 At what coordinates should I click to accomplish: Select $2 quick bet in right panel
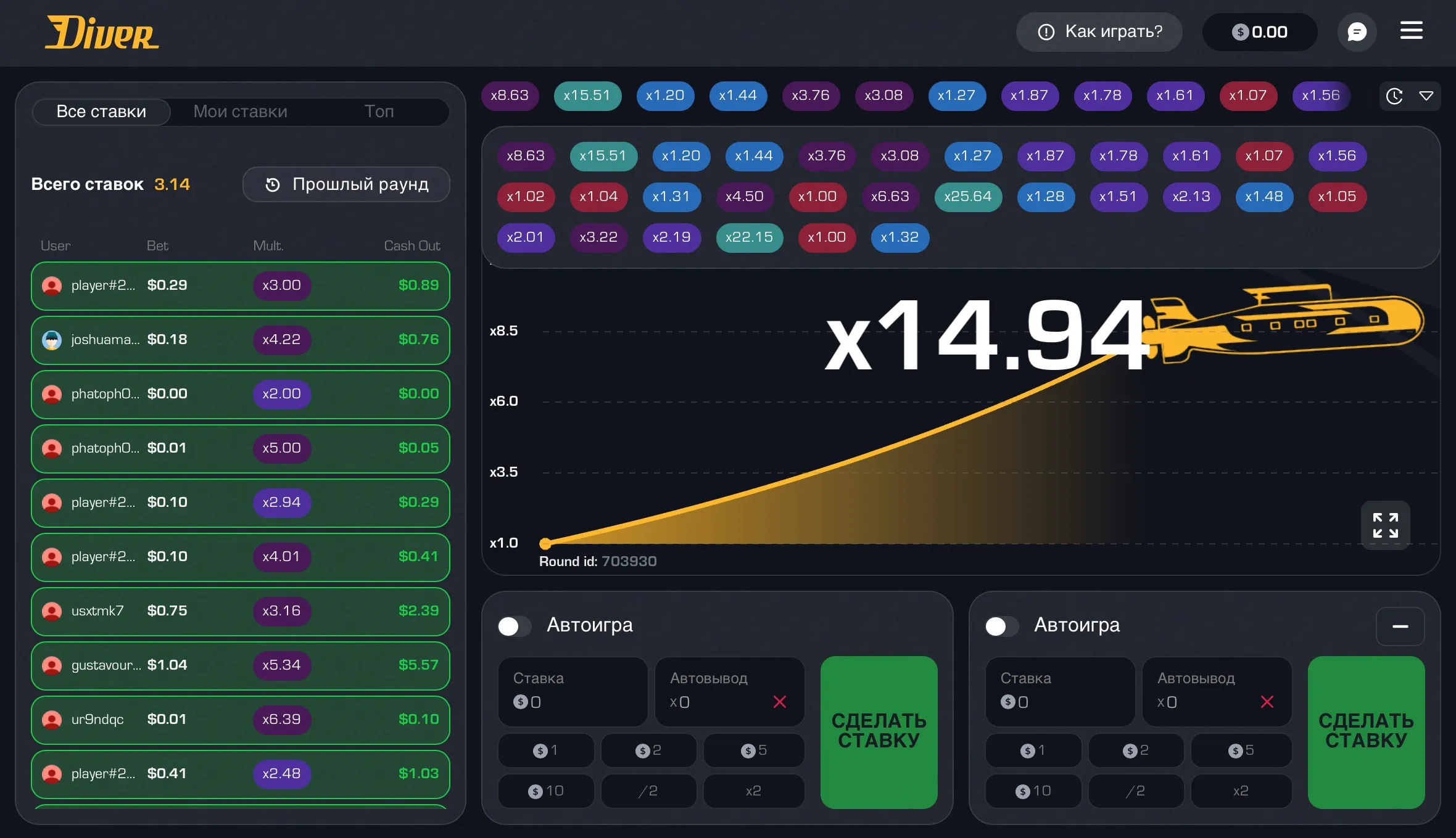coord(1136,750)
